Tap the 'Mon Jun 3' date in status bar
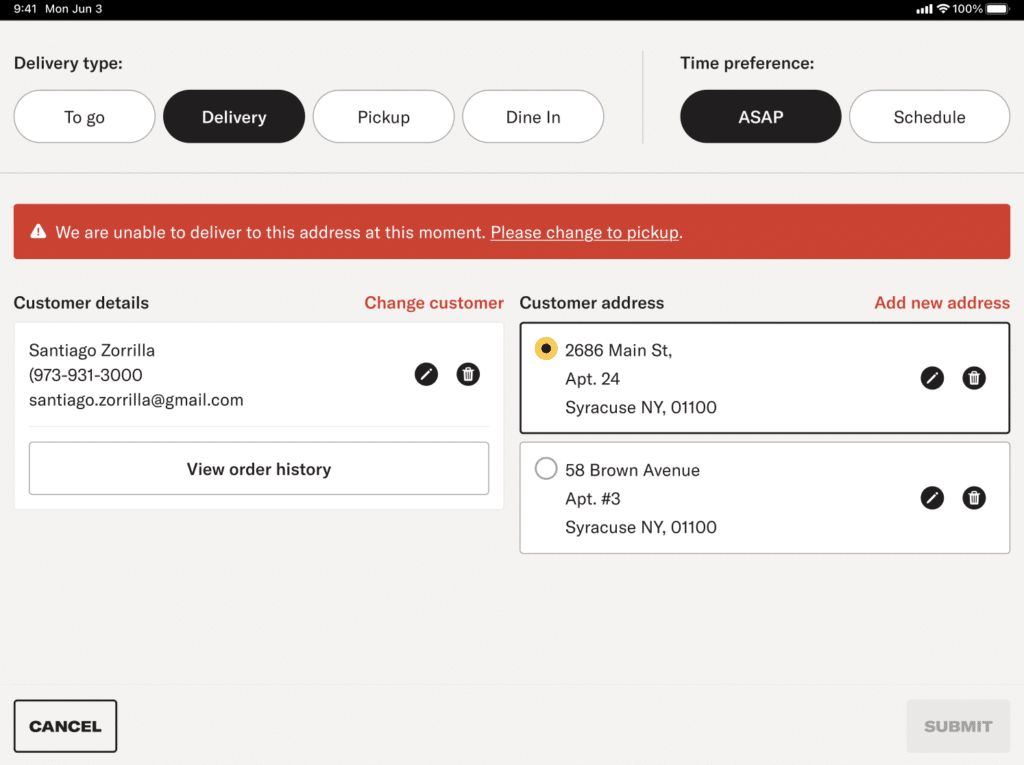 (74, 8)
